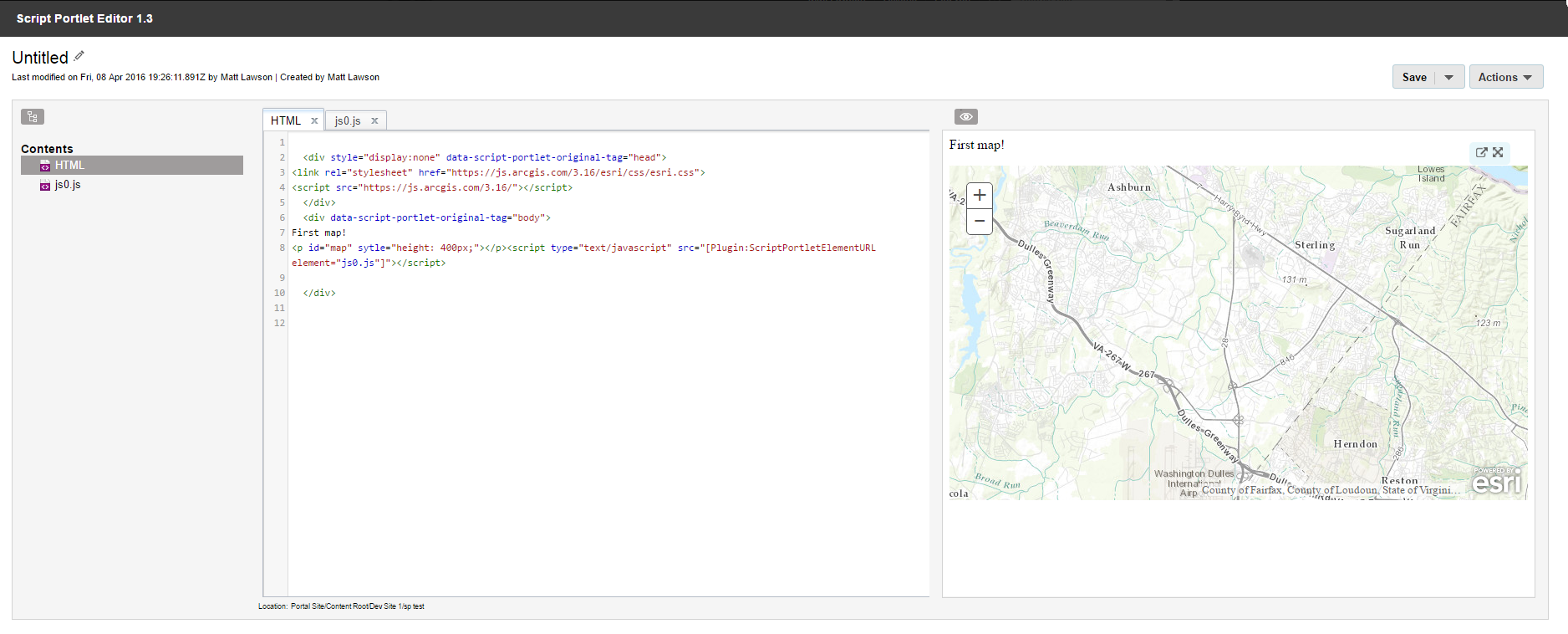Viewport: 1568px width, 634px height.
Task: Open the Save dropdown arrow
Action: point(1449,77)
